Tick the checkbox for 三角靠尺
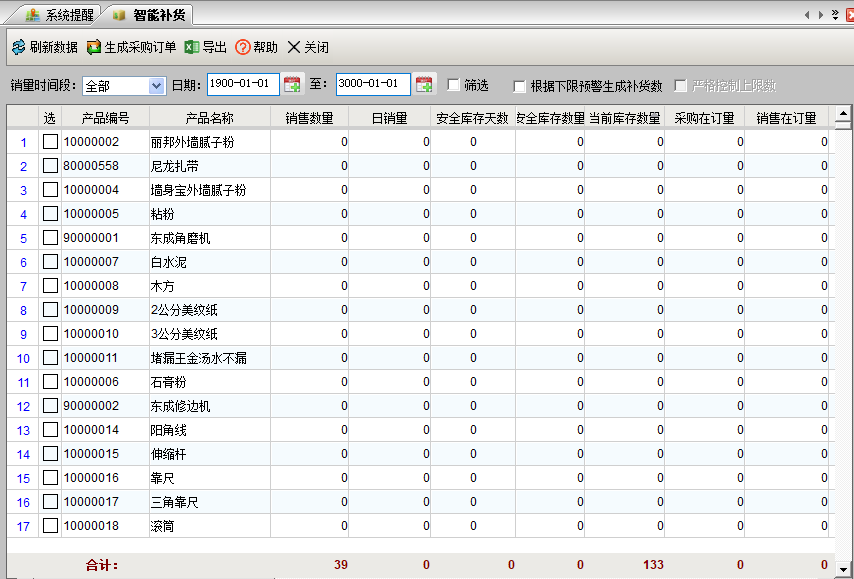 (x=50, y=501)
